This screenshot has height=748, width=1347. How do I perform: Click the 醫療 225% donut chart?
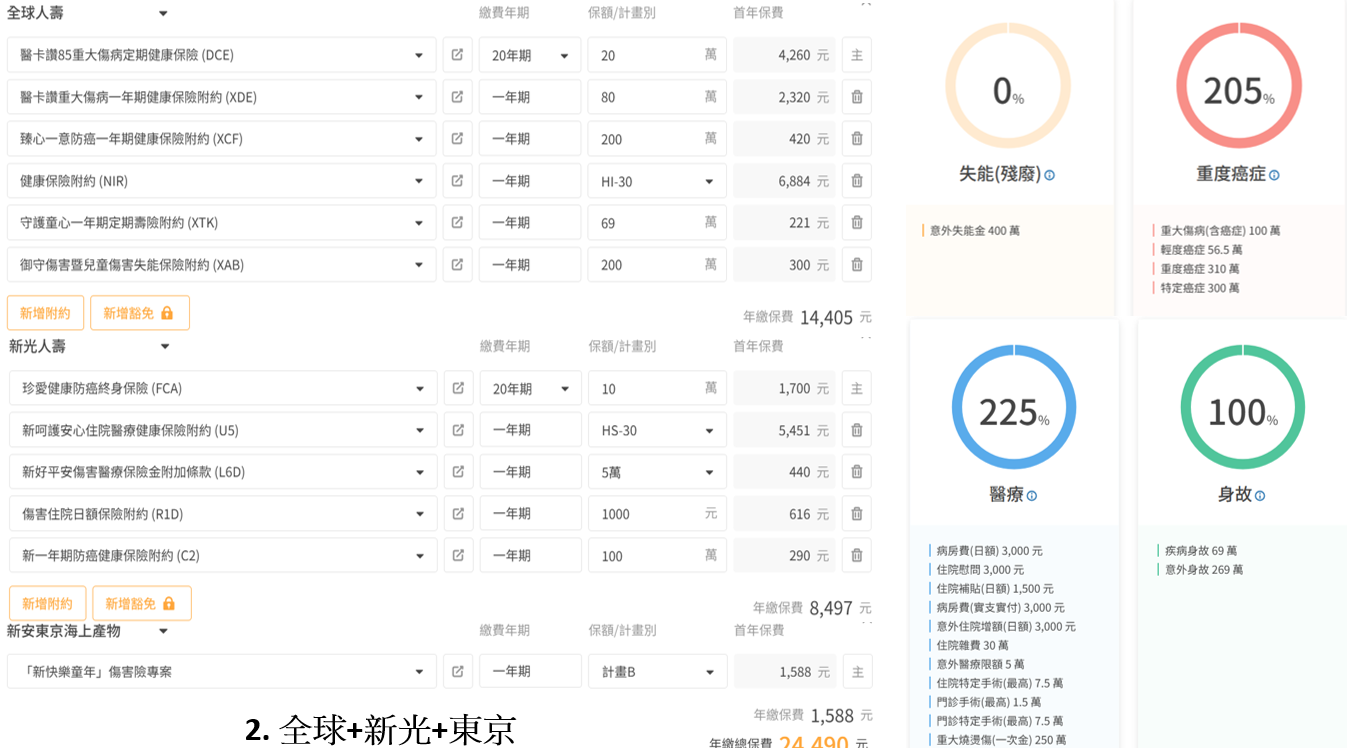pos(1014,407)
